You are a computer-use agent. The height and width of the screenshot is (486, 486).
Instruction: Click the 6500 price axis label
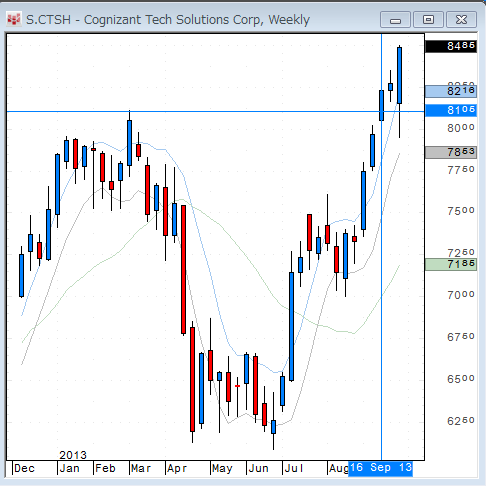click(461, 379)
